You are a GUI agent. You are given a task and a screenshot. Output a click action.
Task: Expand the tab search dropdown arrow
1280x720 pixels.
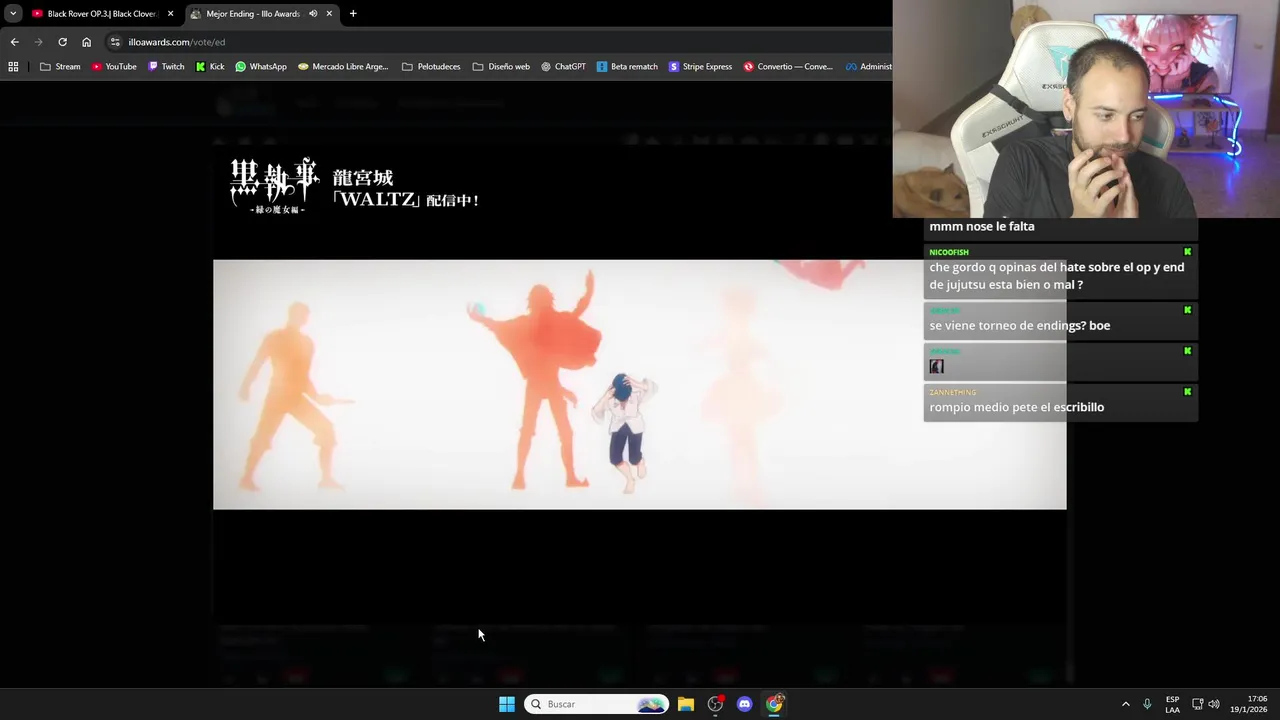point(13,14)
